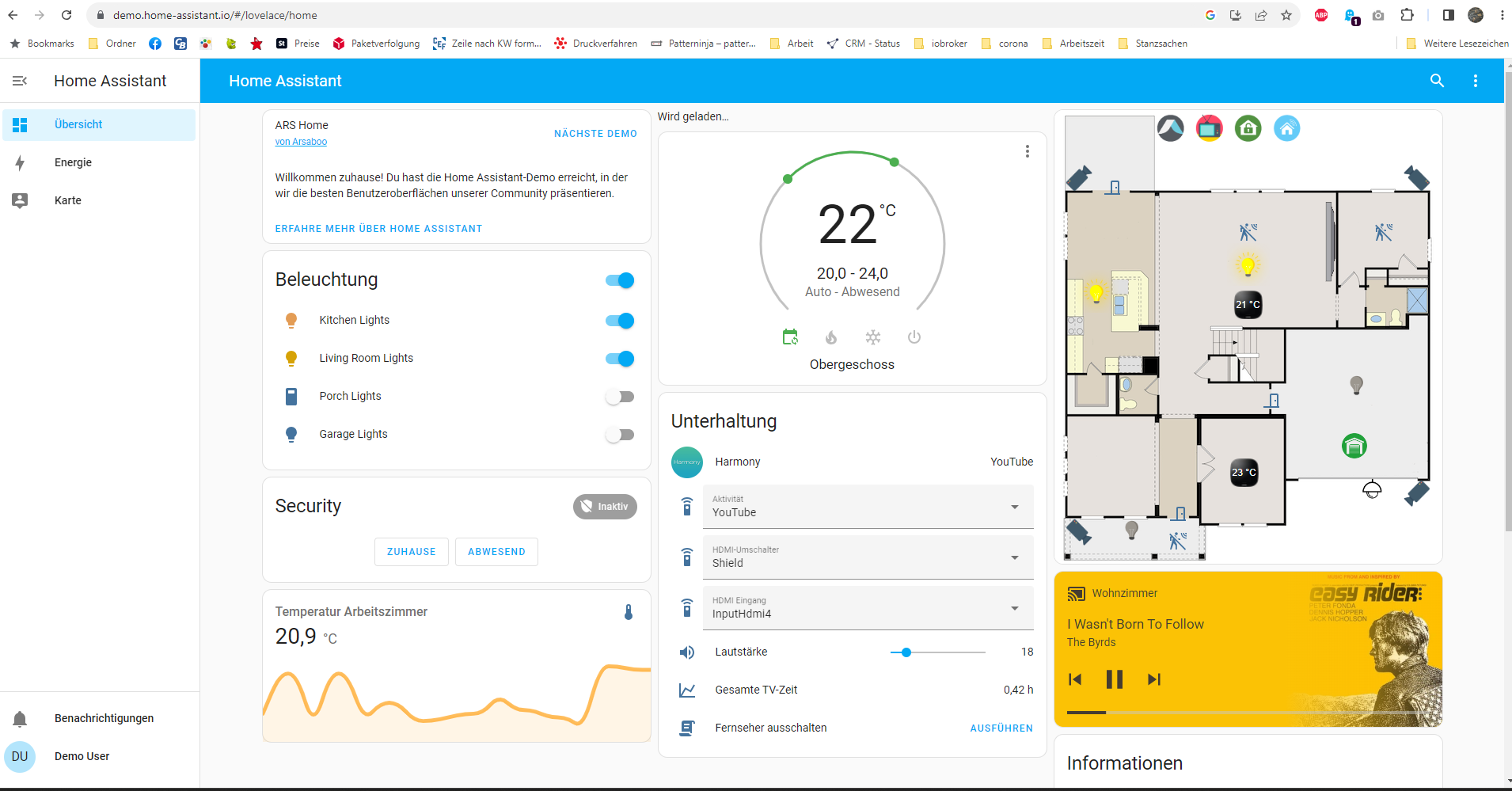This screenshot has height=791, width=1512.
Task: Click the Porch Lights icon
Action: pos(291,396)
